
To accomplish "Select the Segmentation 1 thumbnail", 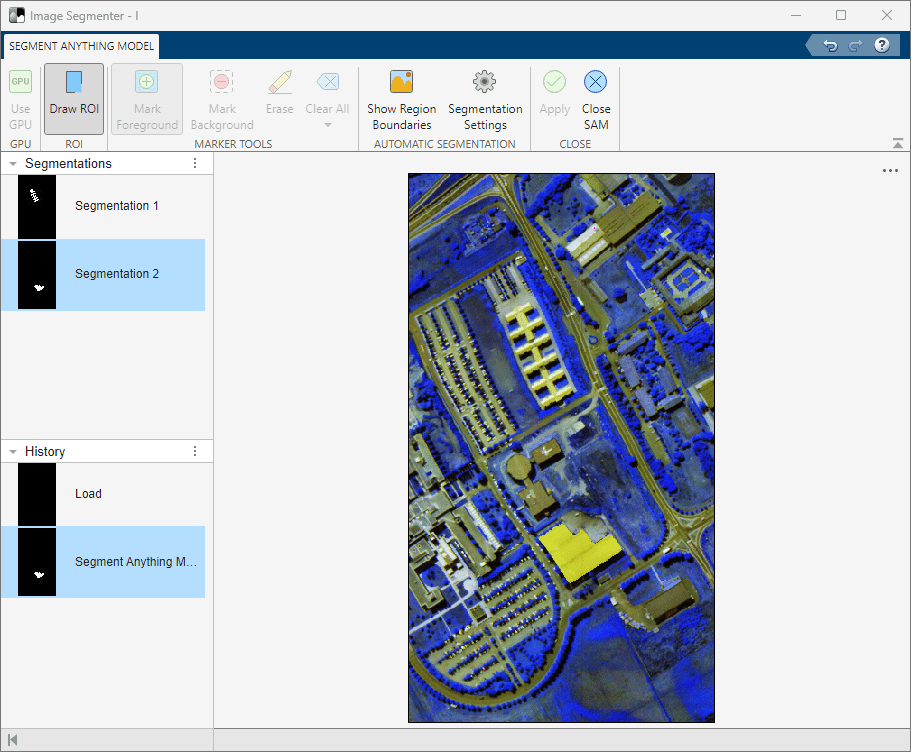I will [x=37, y=206].
